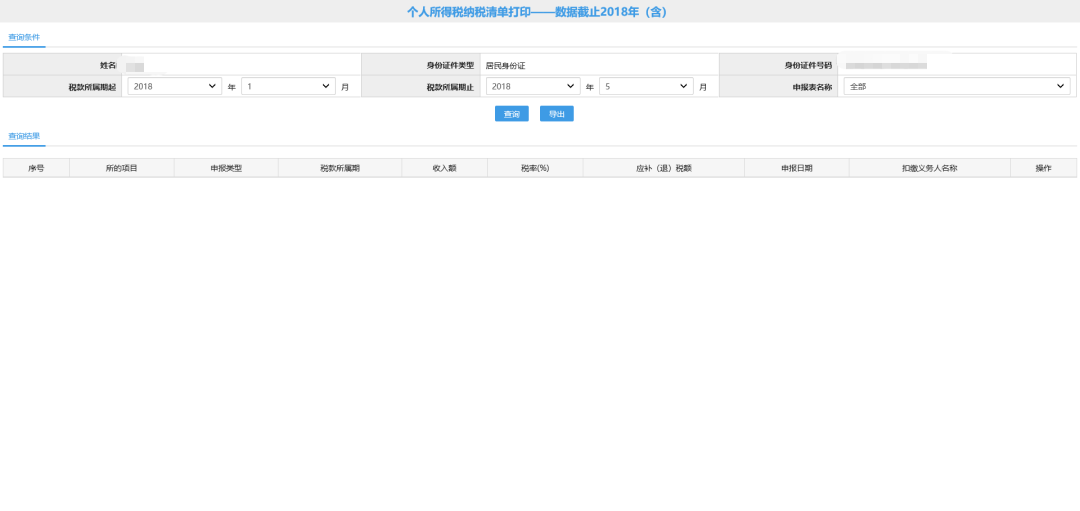Click the 导出 export button

click(x=557, y=114)
